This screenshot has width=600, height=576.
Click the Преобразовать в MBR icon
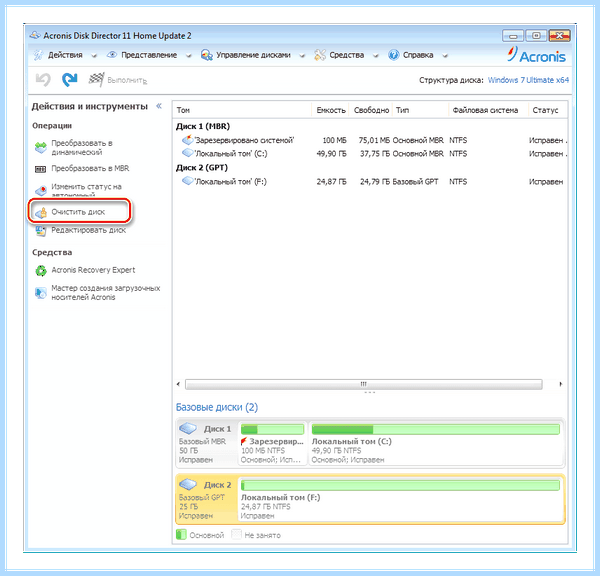click(41, 169)
